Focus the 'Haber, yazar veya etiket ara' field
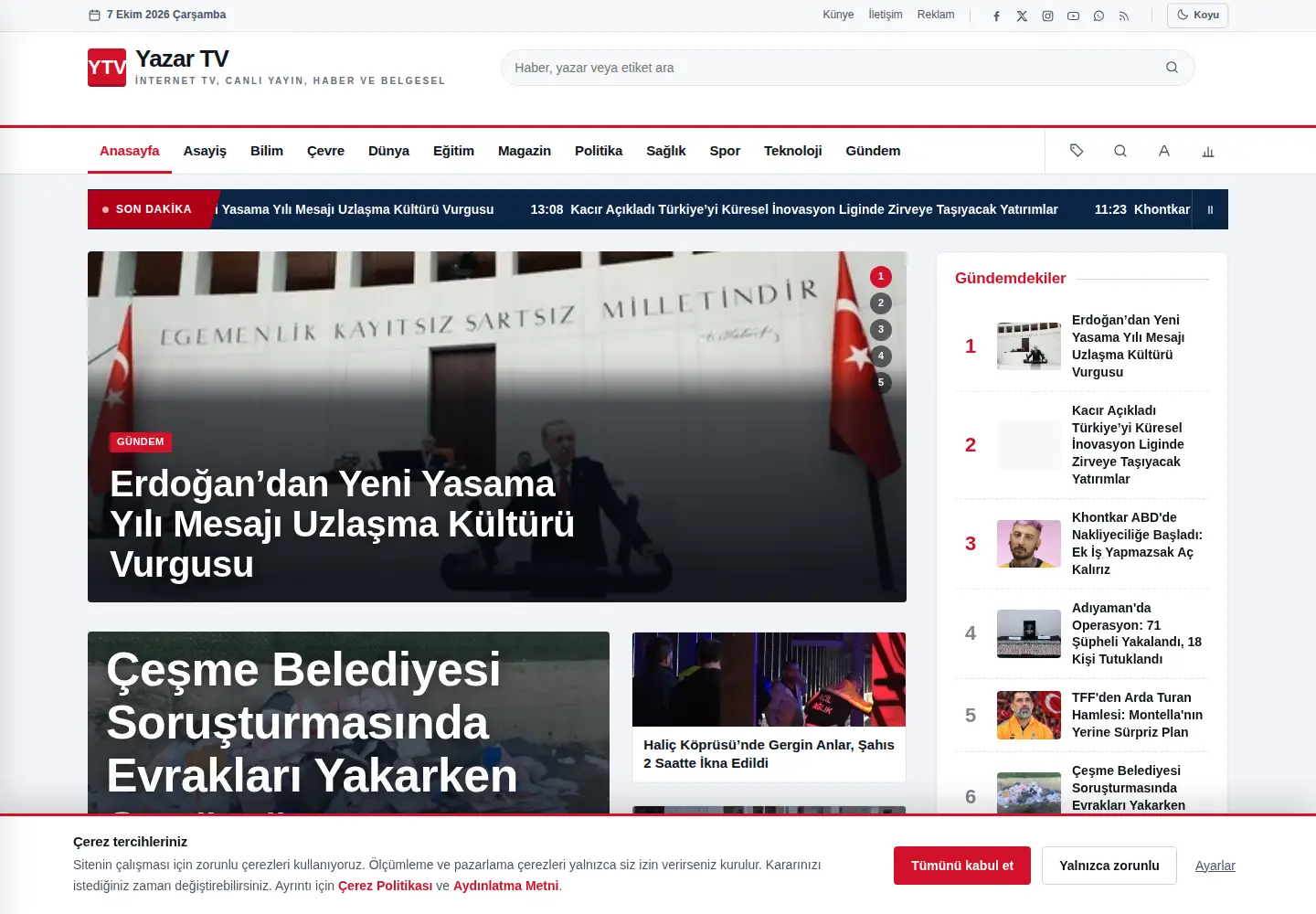This screenshot has width=1316, height=914. click(x=847, y=68)
